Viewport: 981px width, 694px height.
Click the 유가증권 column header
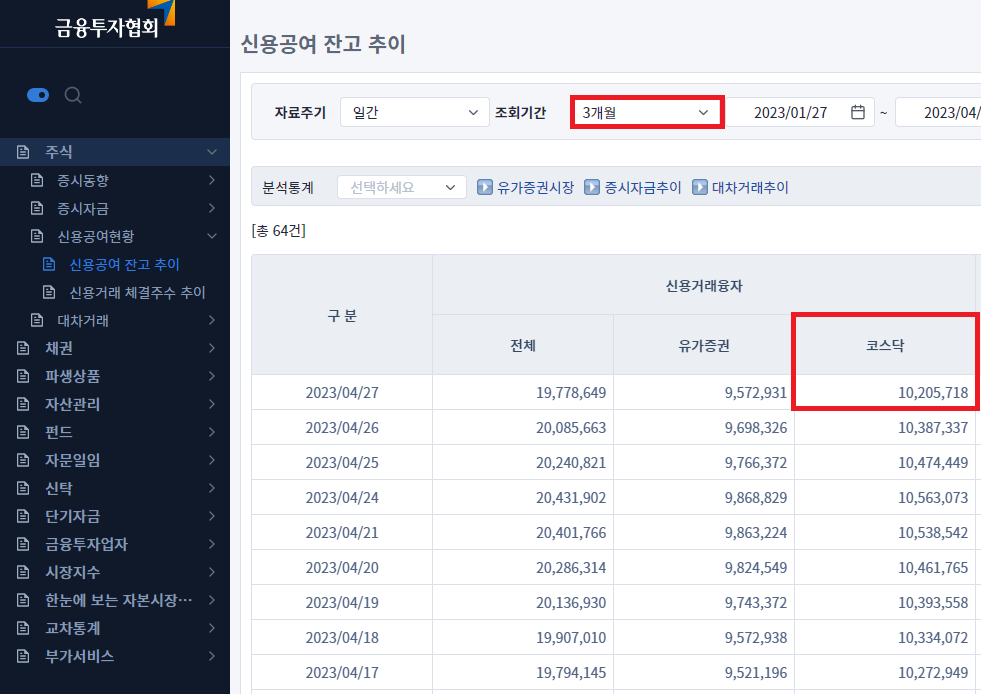pos(704,345)
